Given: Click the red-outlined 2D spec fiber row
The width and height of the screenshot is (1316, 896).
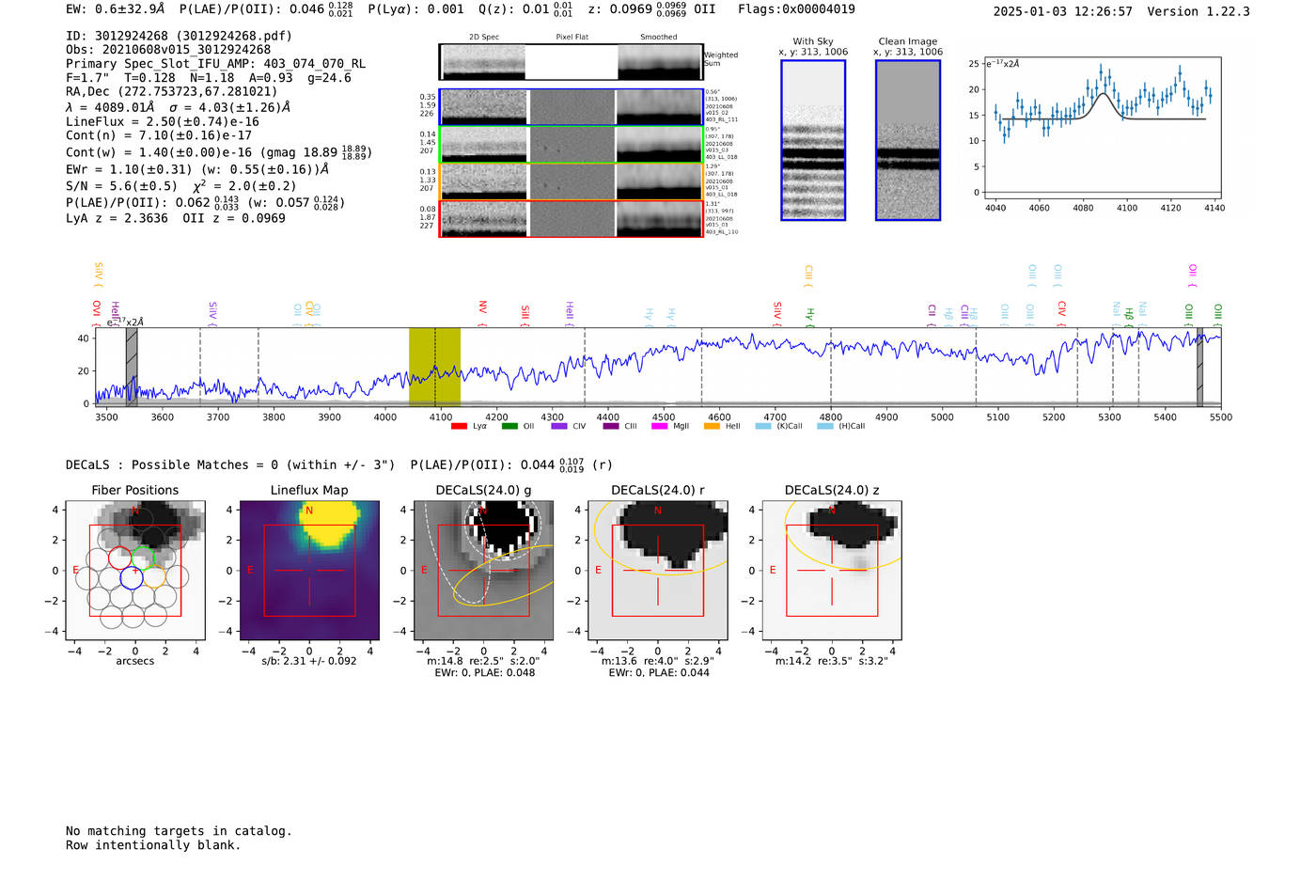Looking at the screenshot, I should 571,218.
